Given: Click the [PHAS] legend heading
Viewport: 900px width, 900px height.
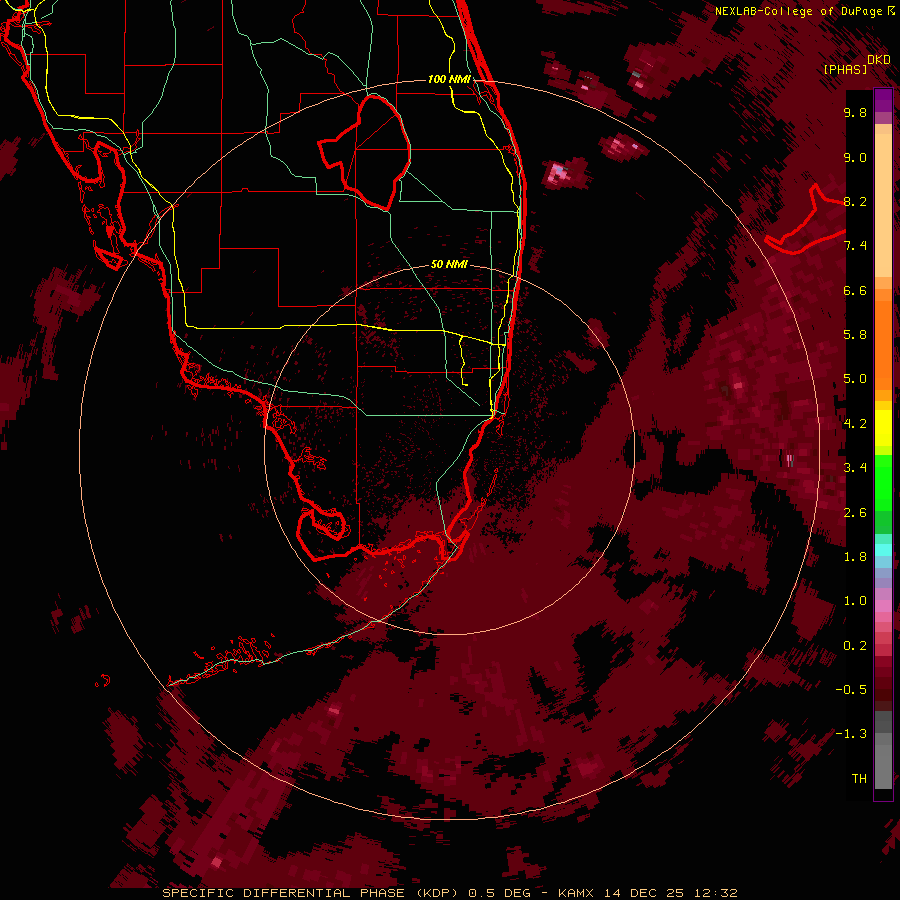Looking at the screenshot, I should 845,69.
